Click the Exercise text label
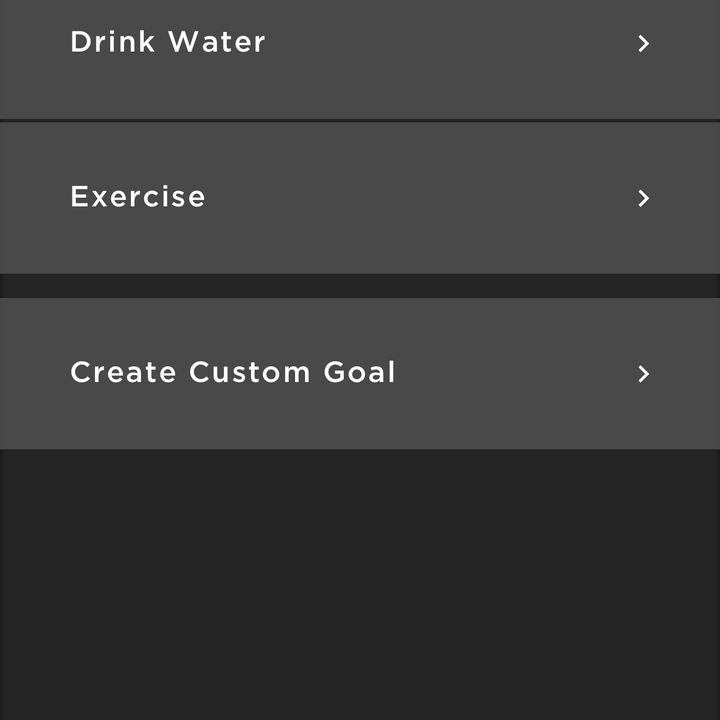Image resolution: width=720 pixels, height=720 pixels. click(138, 197)
